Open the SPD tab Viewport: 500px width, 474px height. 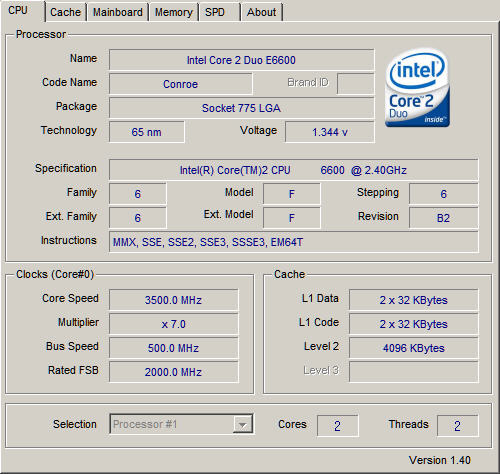click(219, 12)
